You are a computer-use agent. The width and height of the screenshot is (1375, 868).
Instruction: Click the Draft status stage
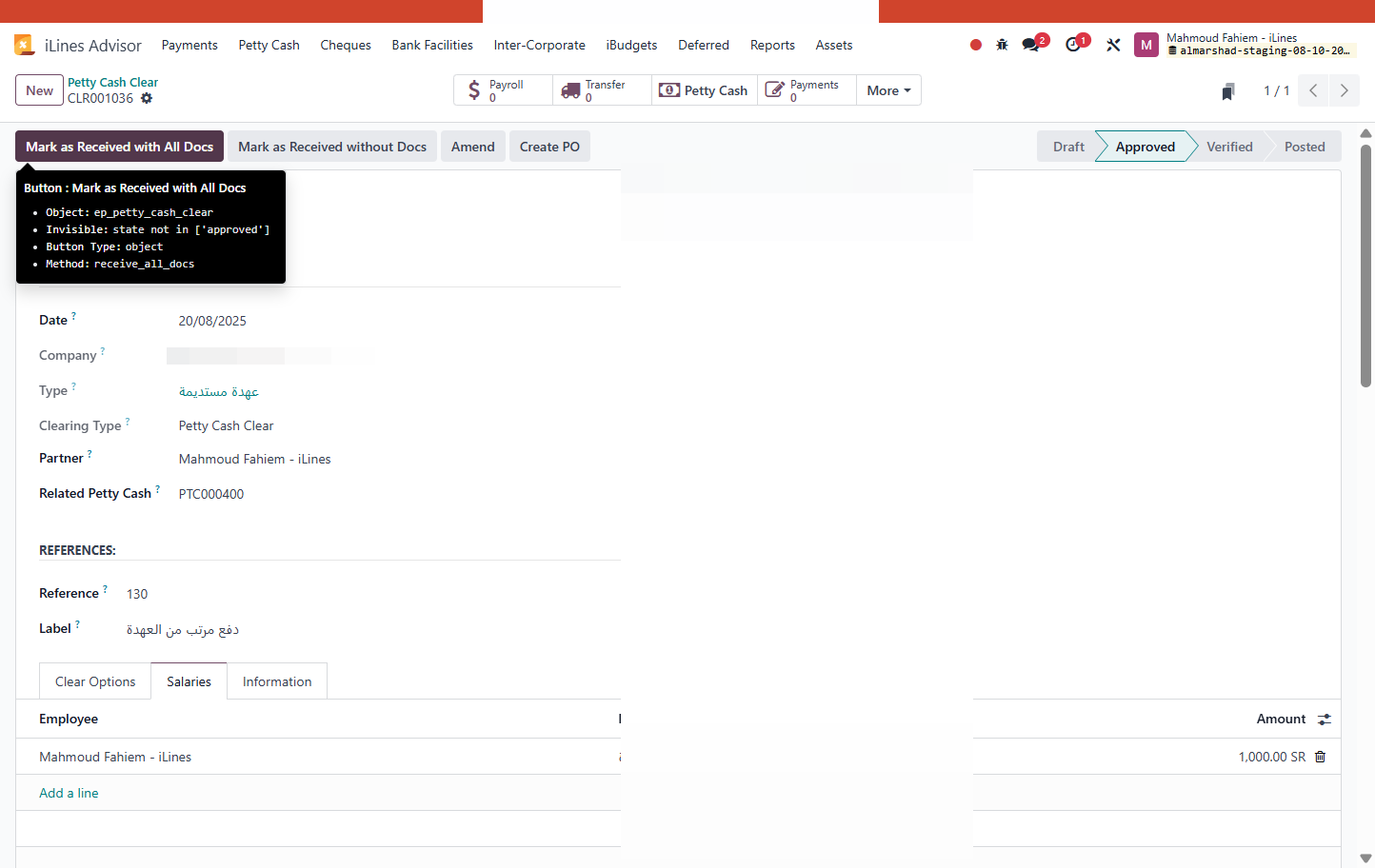(x=1068, y=147)
